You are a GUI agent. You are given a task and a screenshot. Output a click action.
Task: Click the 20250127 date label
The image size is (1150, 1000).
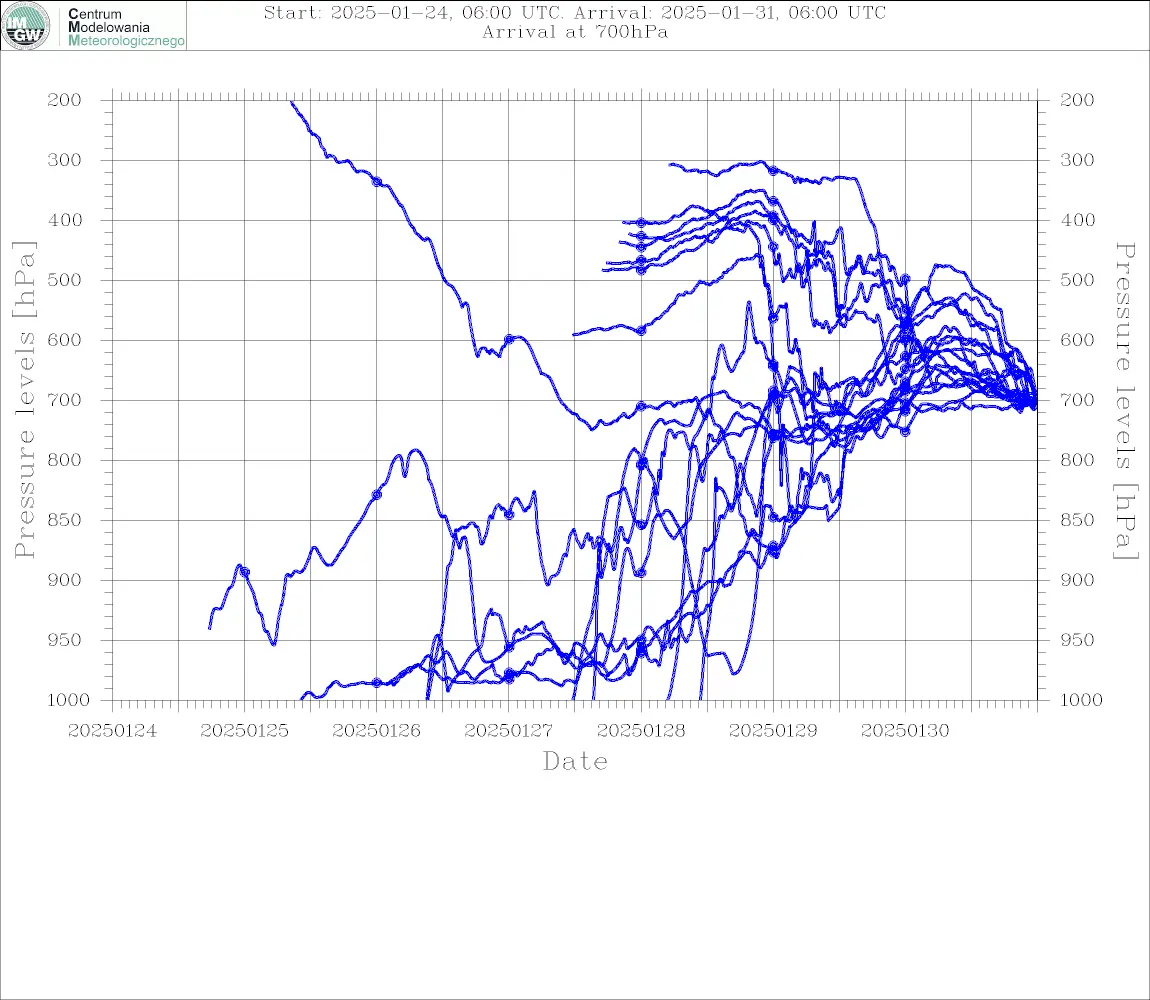[x=508, y=731]
